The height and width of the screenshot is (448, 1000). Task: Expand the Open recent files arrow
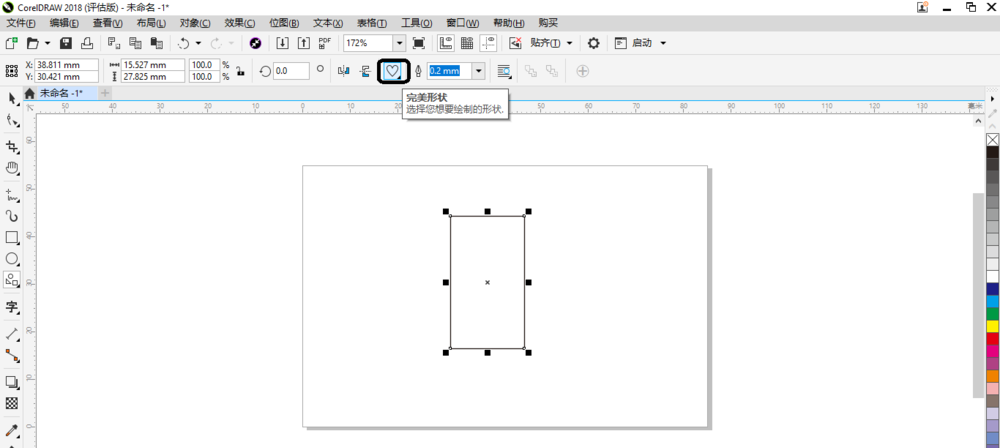tap(47, 43)
